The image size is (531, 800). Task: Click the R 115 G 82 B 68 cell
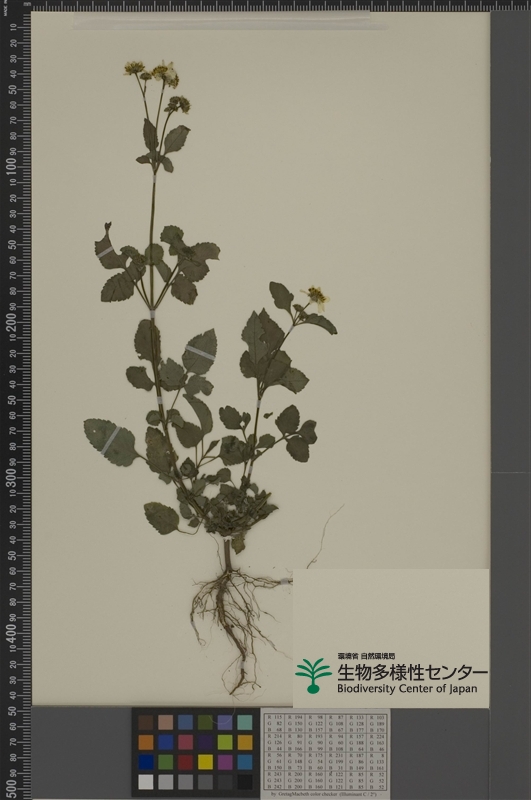tap(273, 723)
